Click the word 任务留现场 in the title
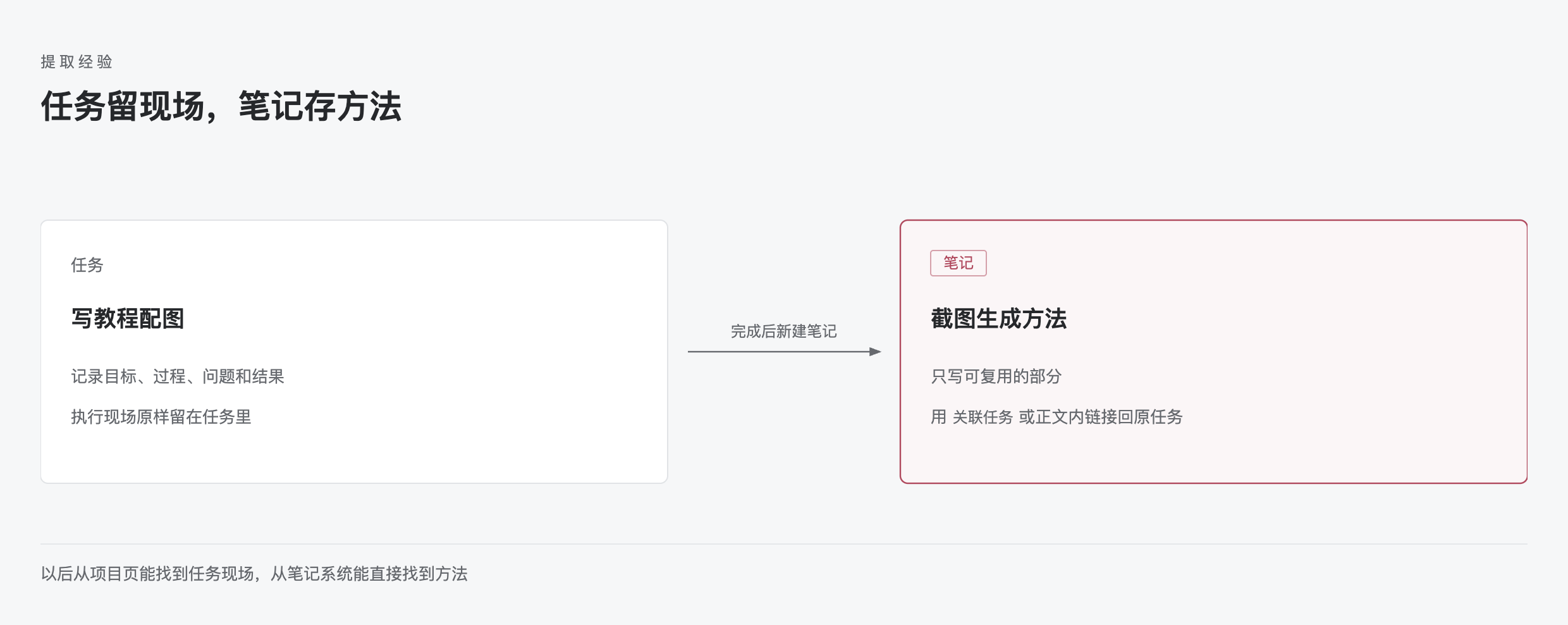Viewport: 1568px width, 625px height. tap(123, 106)
